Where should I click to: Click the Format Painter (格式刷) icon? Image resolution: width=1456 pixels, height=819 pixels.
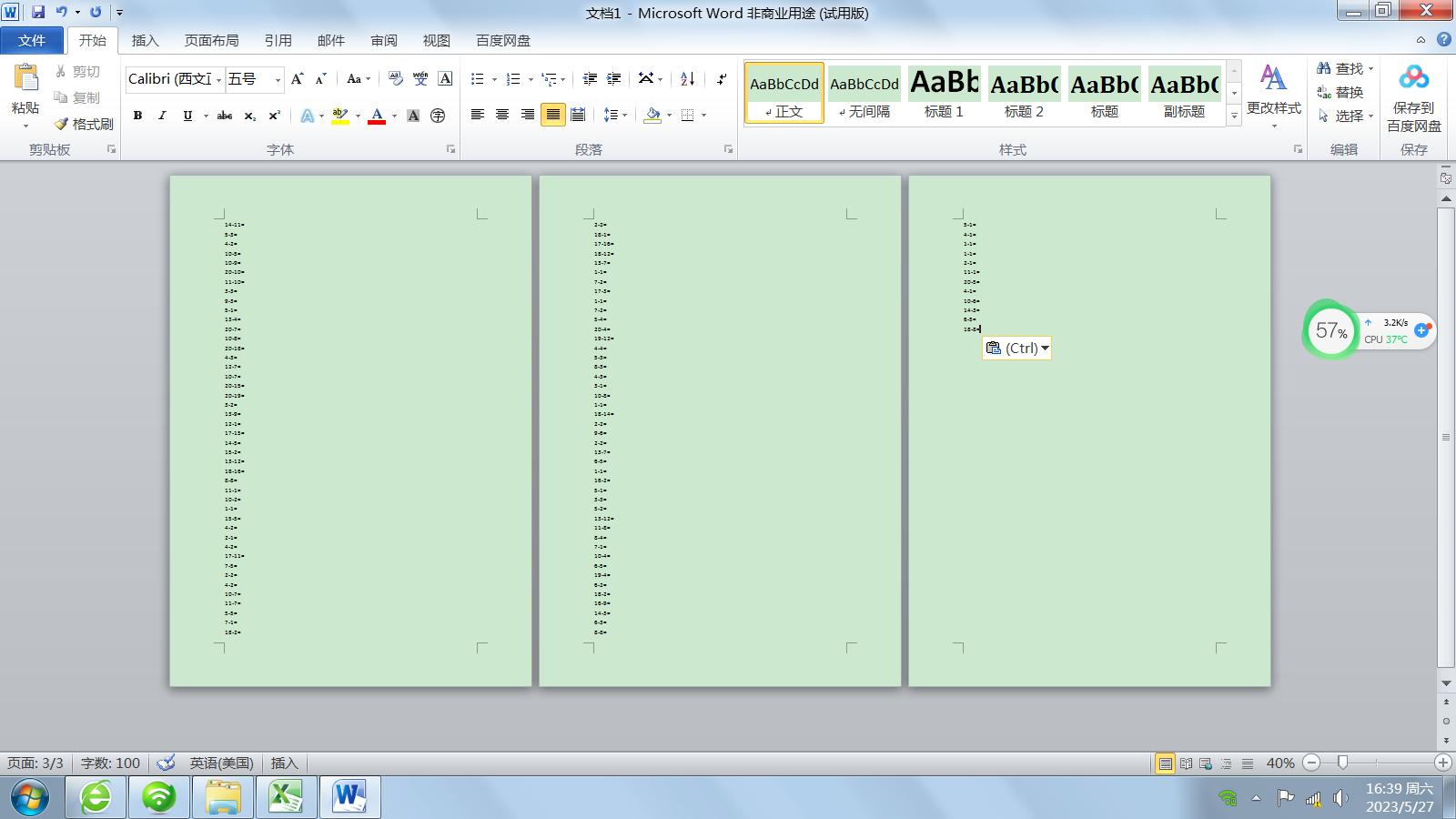pos(62,124)
